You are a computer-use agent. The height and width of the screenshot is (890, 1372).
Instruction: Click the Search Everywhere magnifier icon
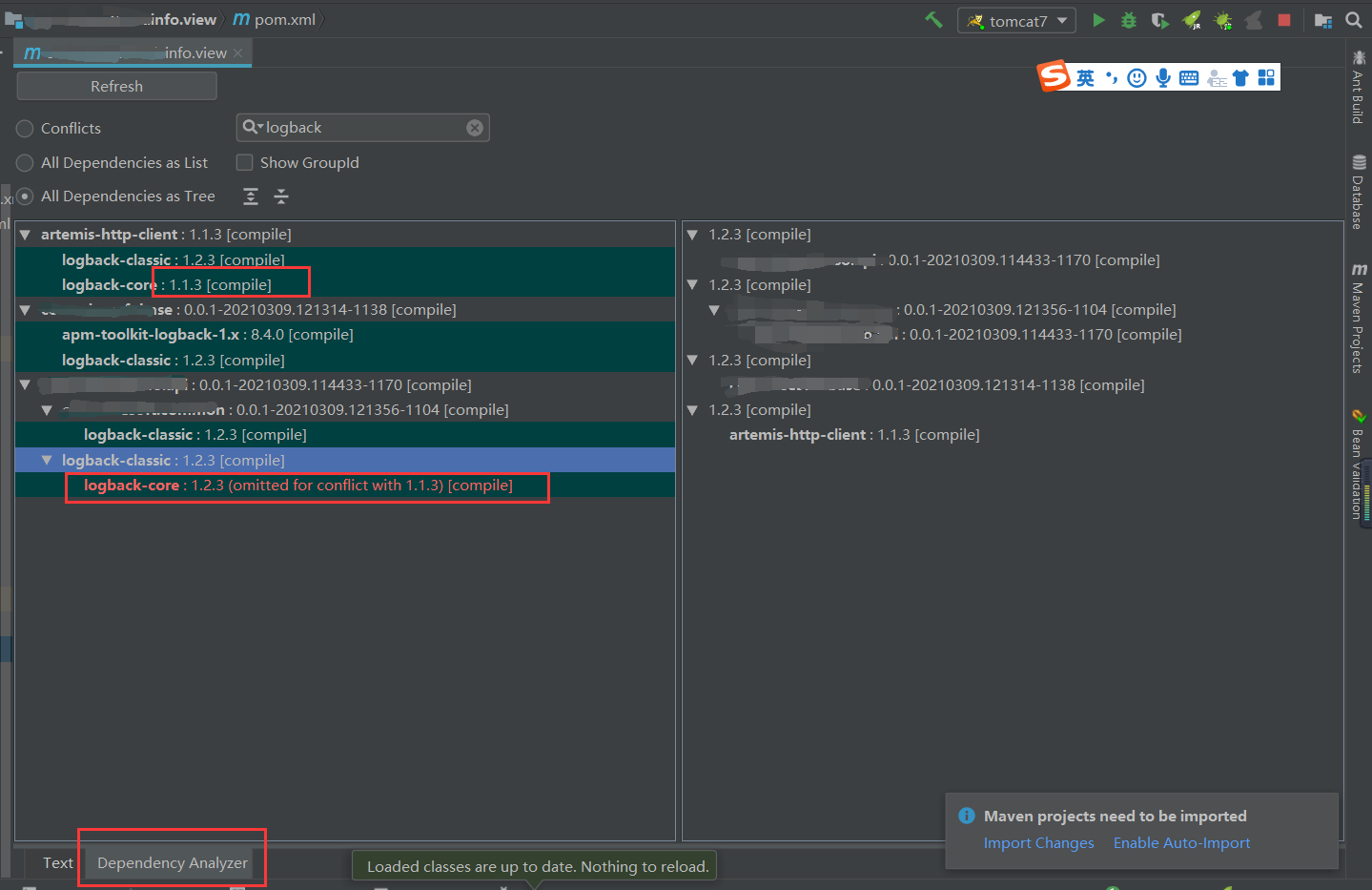[x=1353, y=19]
